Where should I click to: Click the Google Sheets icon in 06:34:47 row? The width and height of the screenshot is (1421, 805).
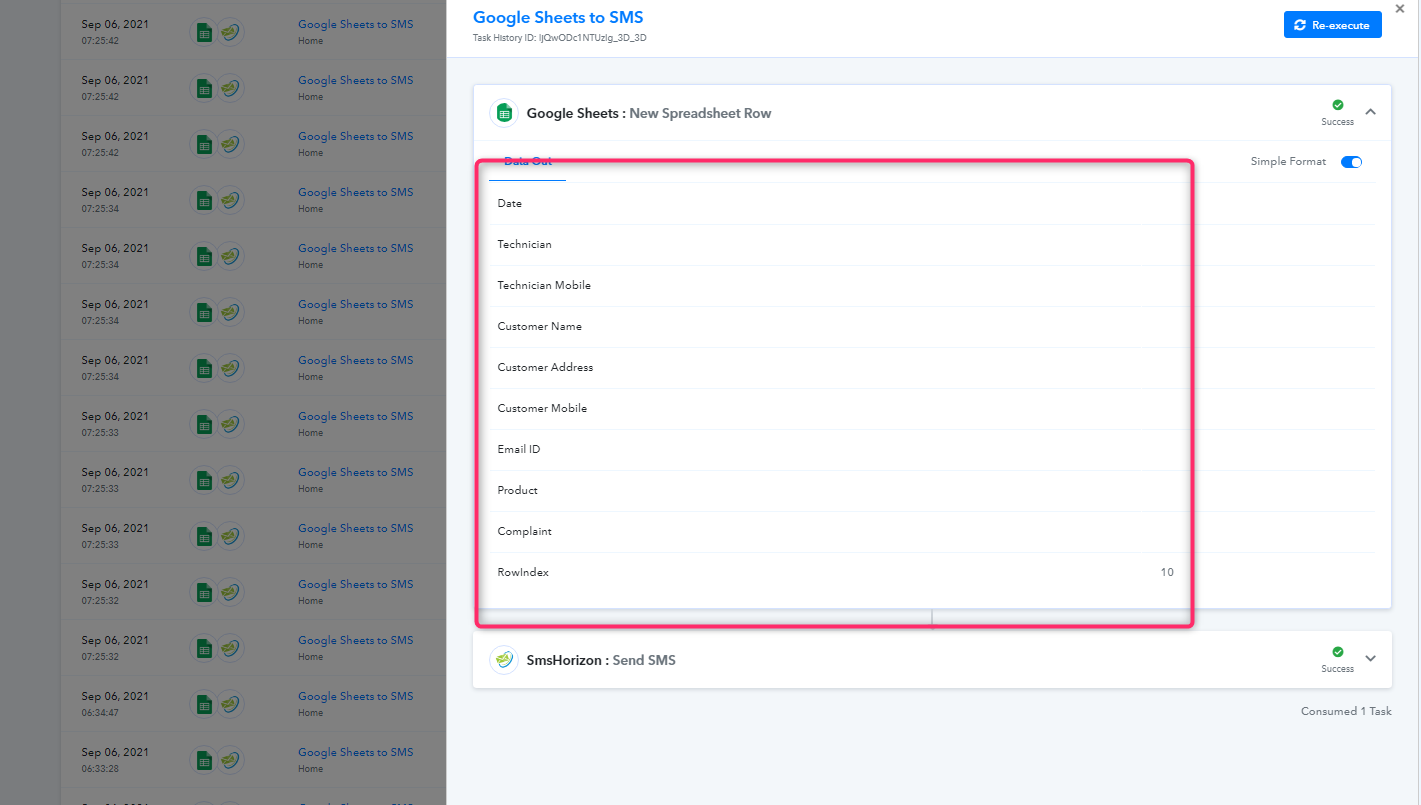click(204, 704)
